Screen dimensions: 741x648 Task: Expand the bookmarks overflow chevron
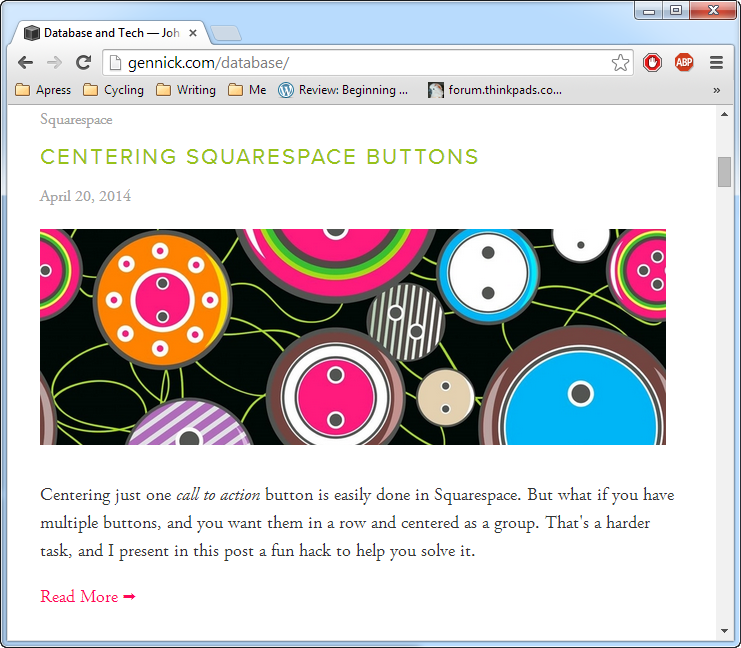click(716, 90)
